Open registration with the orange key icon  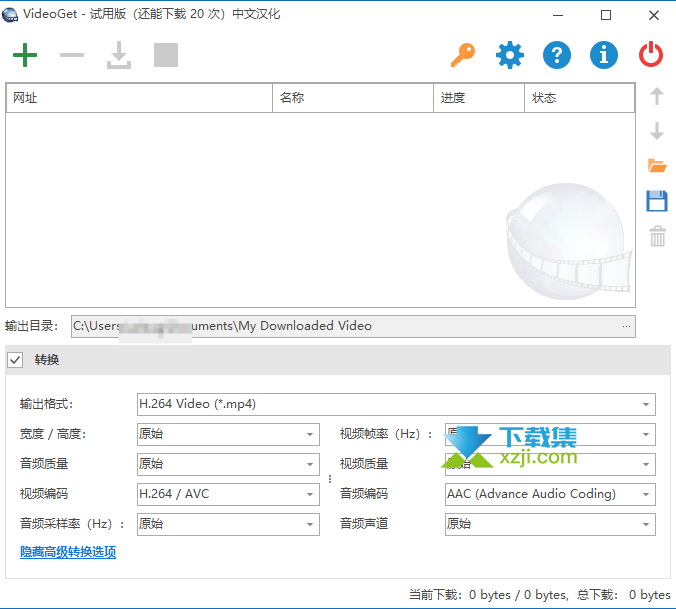click(463, 55)
